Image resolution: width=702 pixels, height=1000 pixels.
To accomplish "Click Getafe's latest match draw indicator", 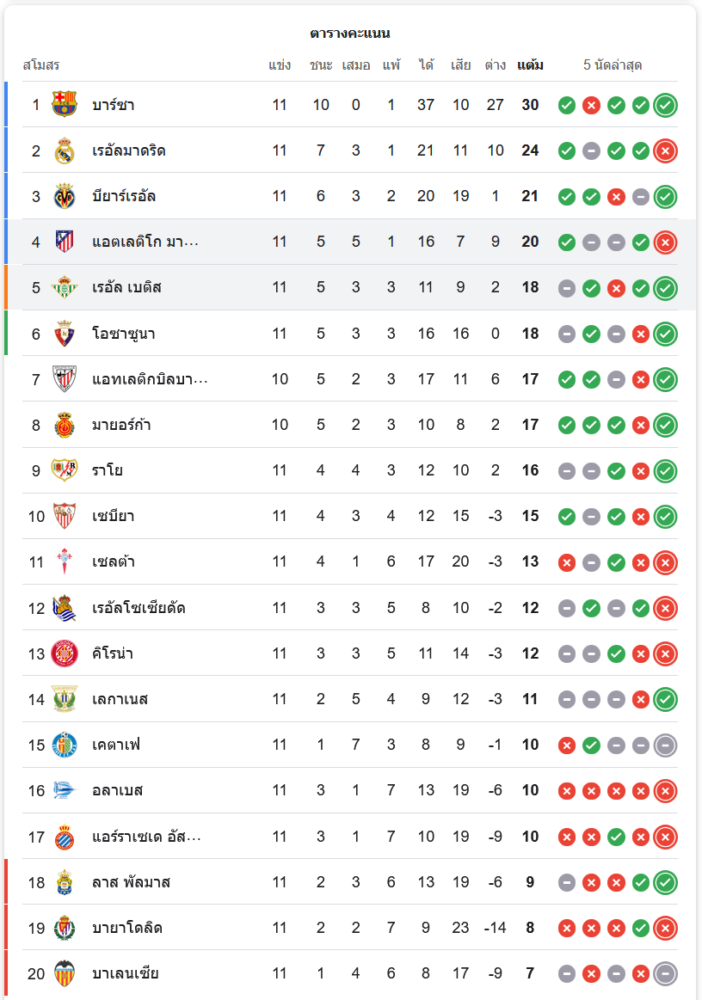I will pyautogui.click(x=665, y=745).
